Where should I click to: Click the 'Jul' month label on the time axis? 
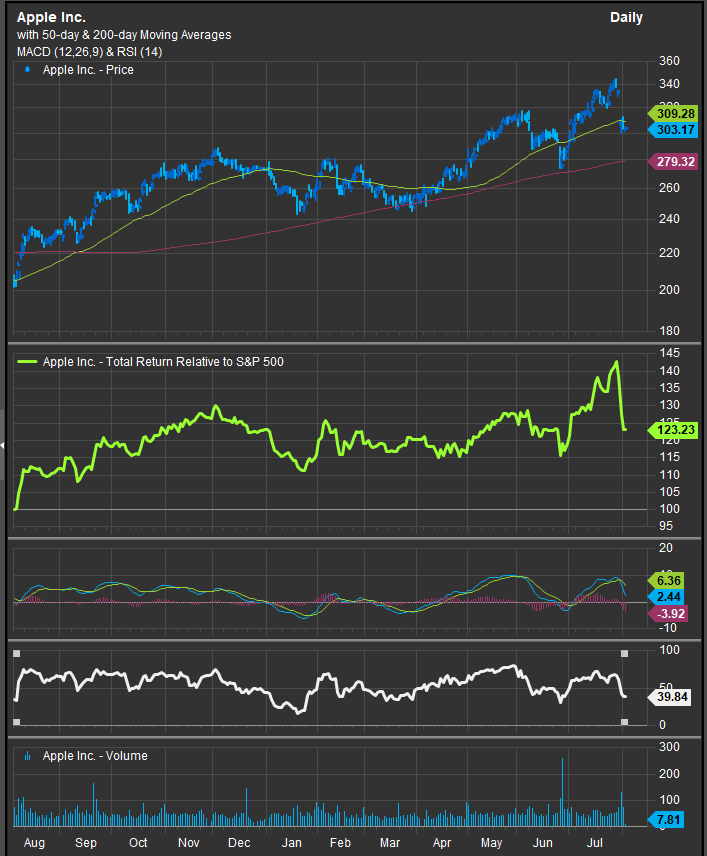point(594,843)
